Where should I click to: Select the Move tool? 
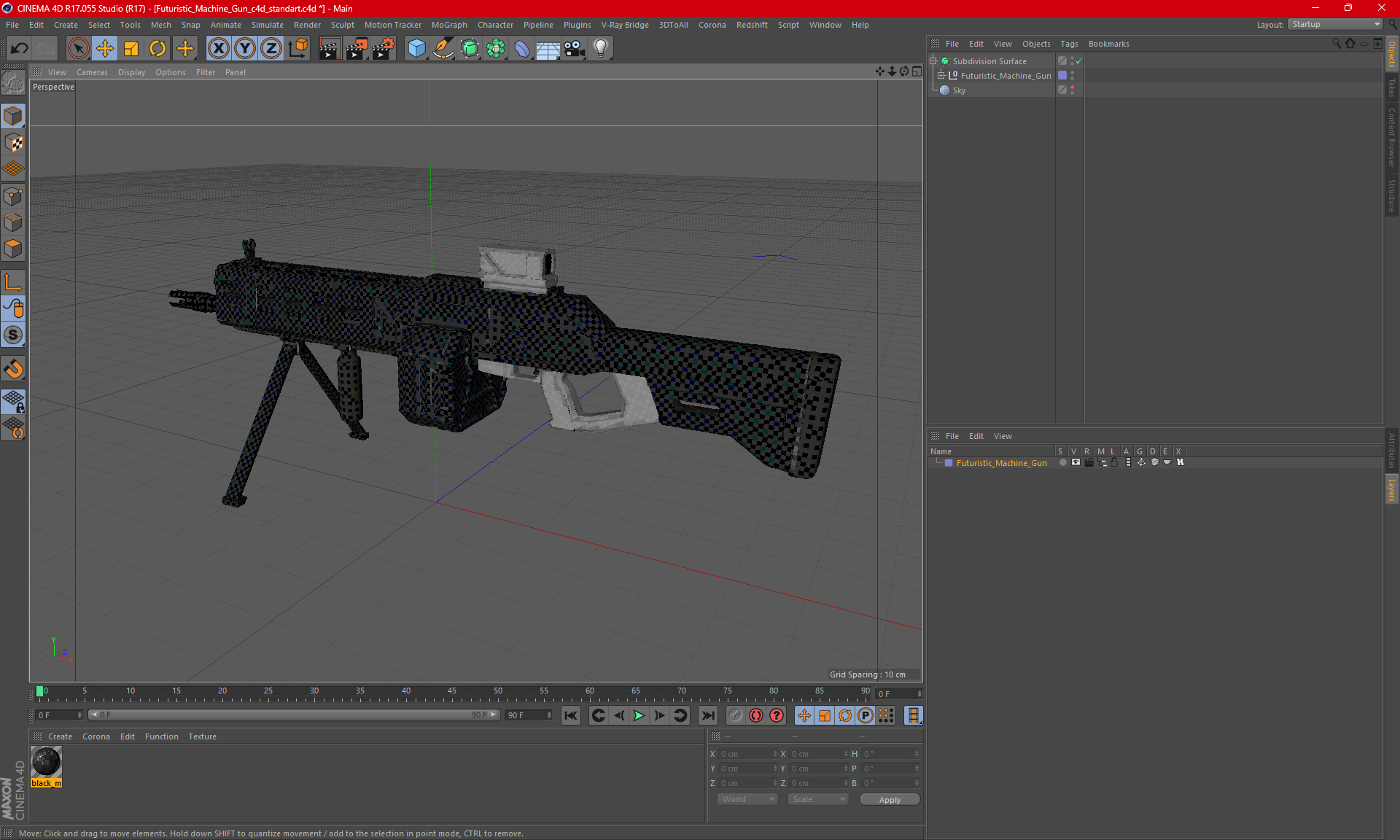[105, 49]
